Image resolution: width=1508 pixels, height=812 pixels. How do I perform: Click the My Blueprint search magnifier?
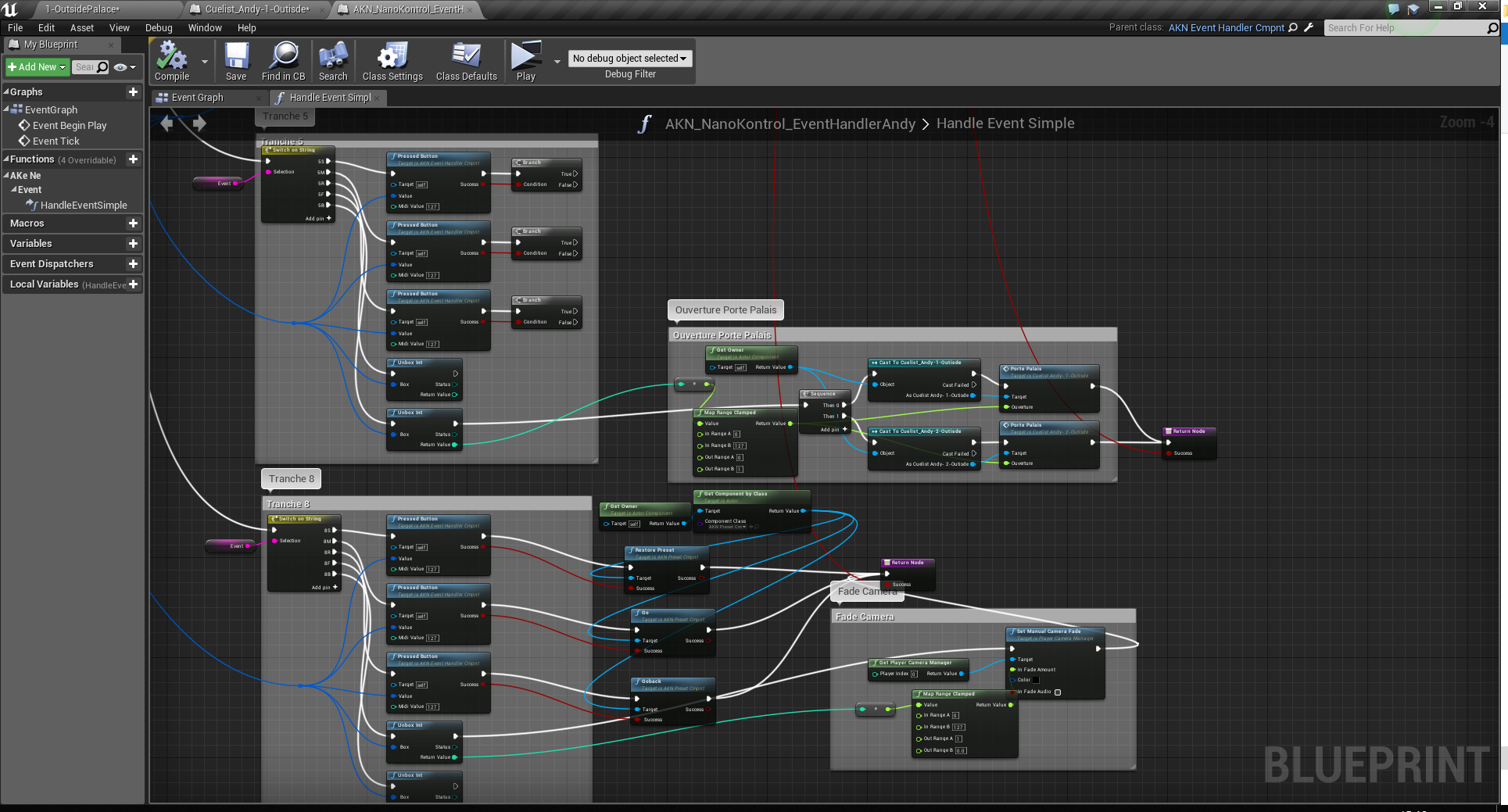102,67
